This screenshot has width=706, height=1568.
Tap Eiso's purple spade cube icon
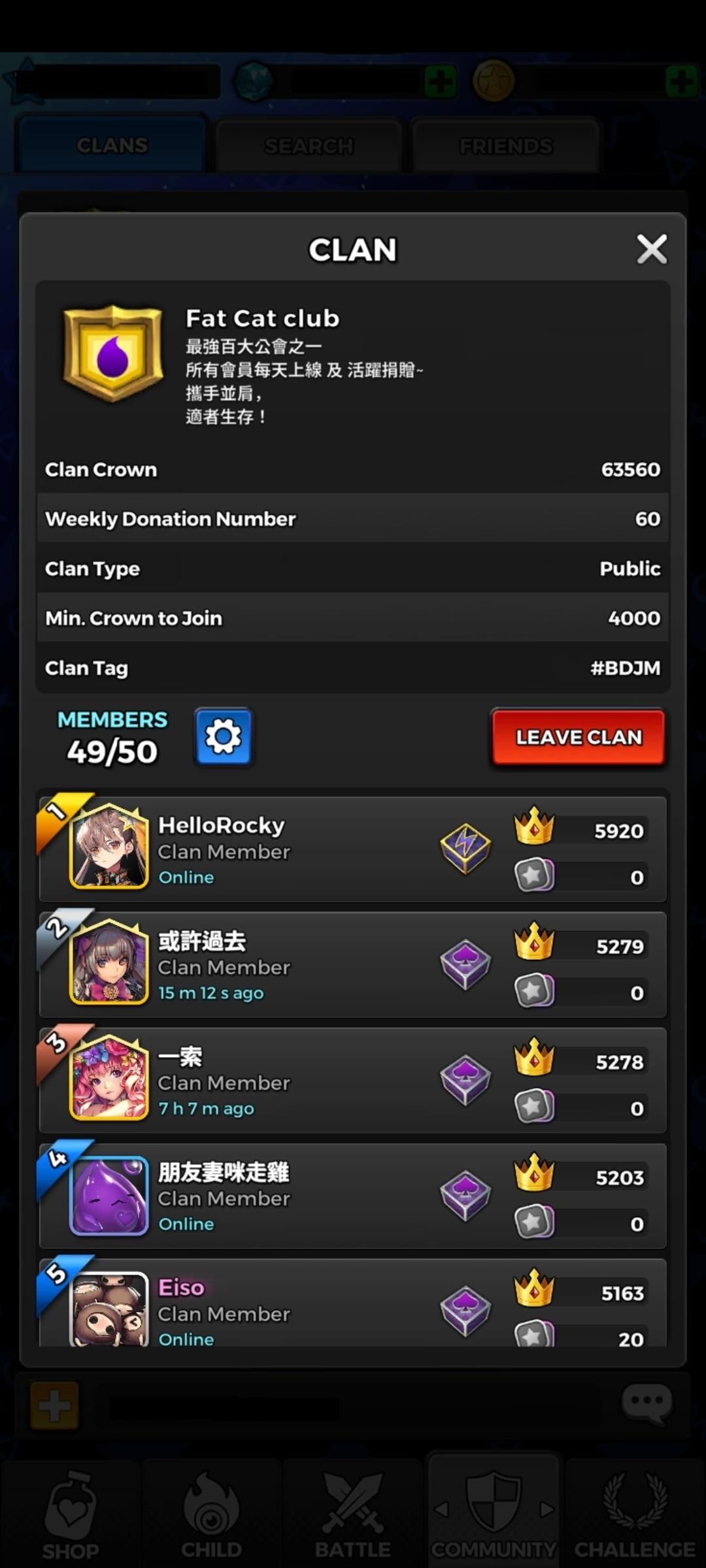(x=465, y=1311)
